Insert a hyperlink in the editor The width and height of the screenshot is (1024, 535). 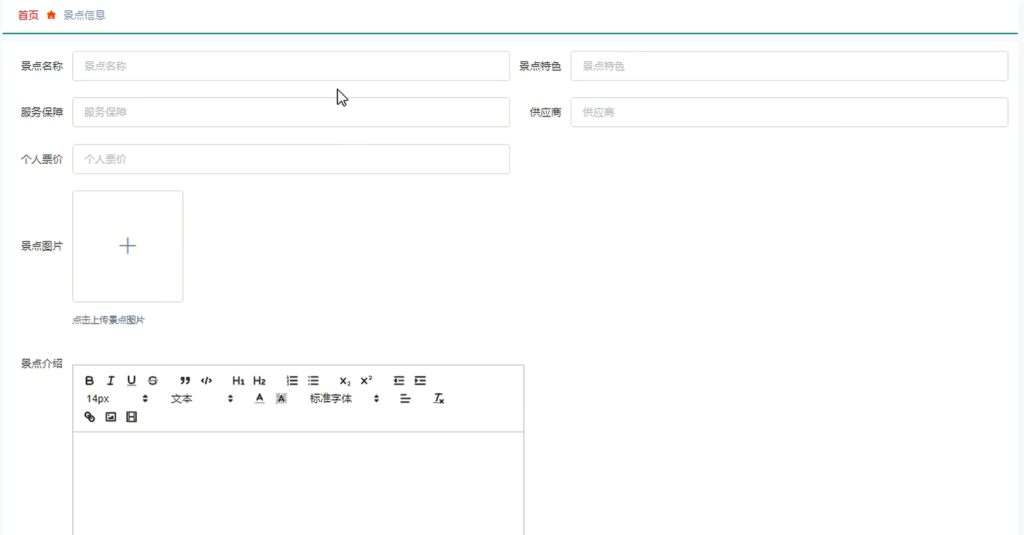89,417
